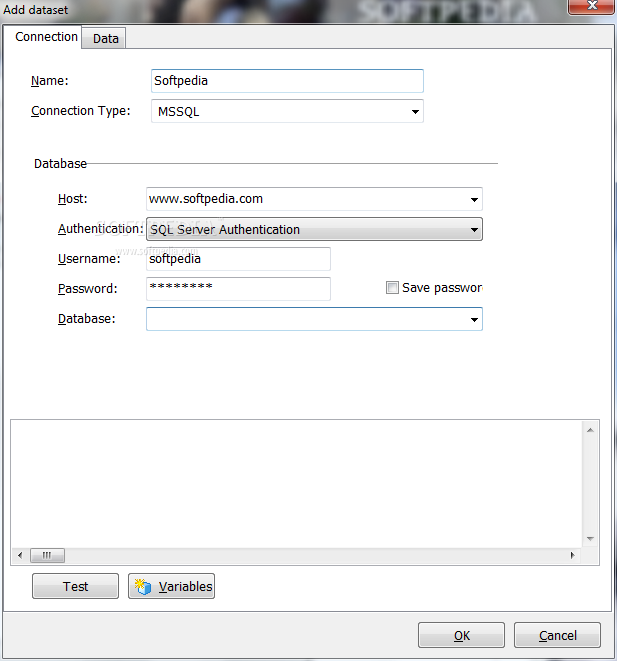Expand the Host dropdown list
The height and width of the screenshot is (661, 617).
474,199
